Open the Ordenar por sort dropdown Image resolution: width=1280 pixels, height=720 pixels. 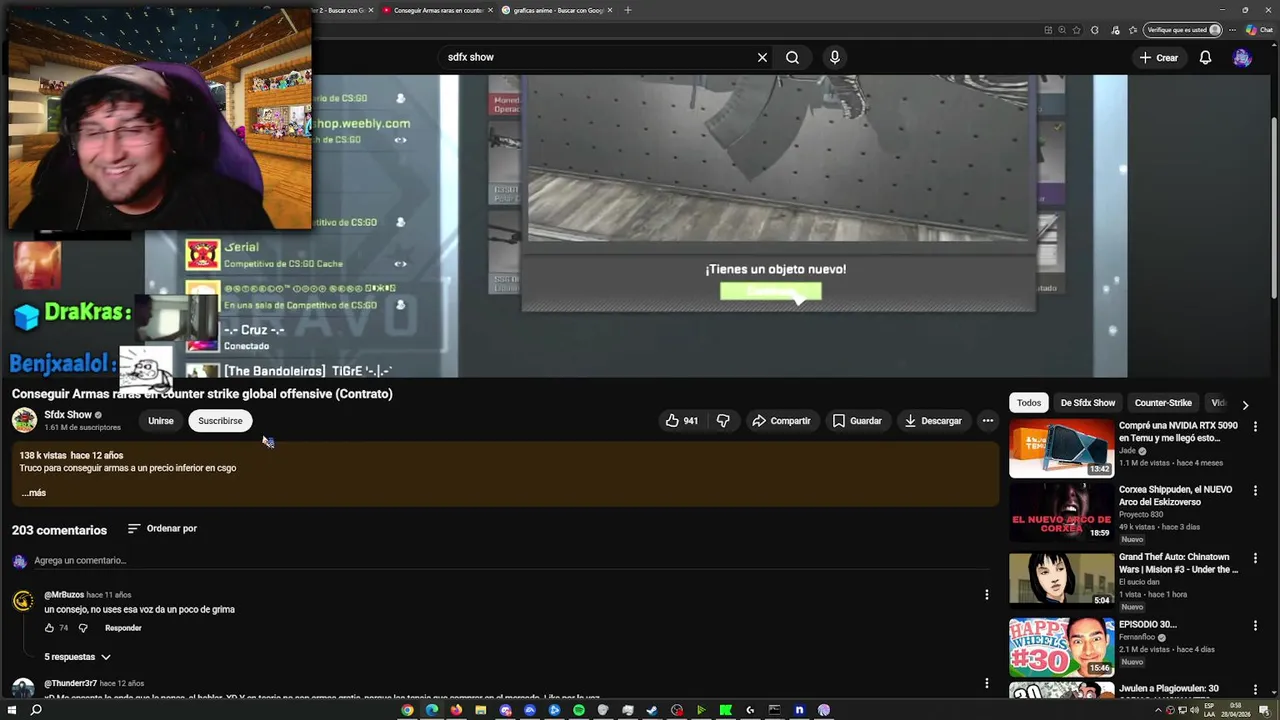coord(162,528)
